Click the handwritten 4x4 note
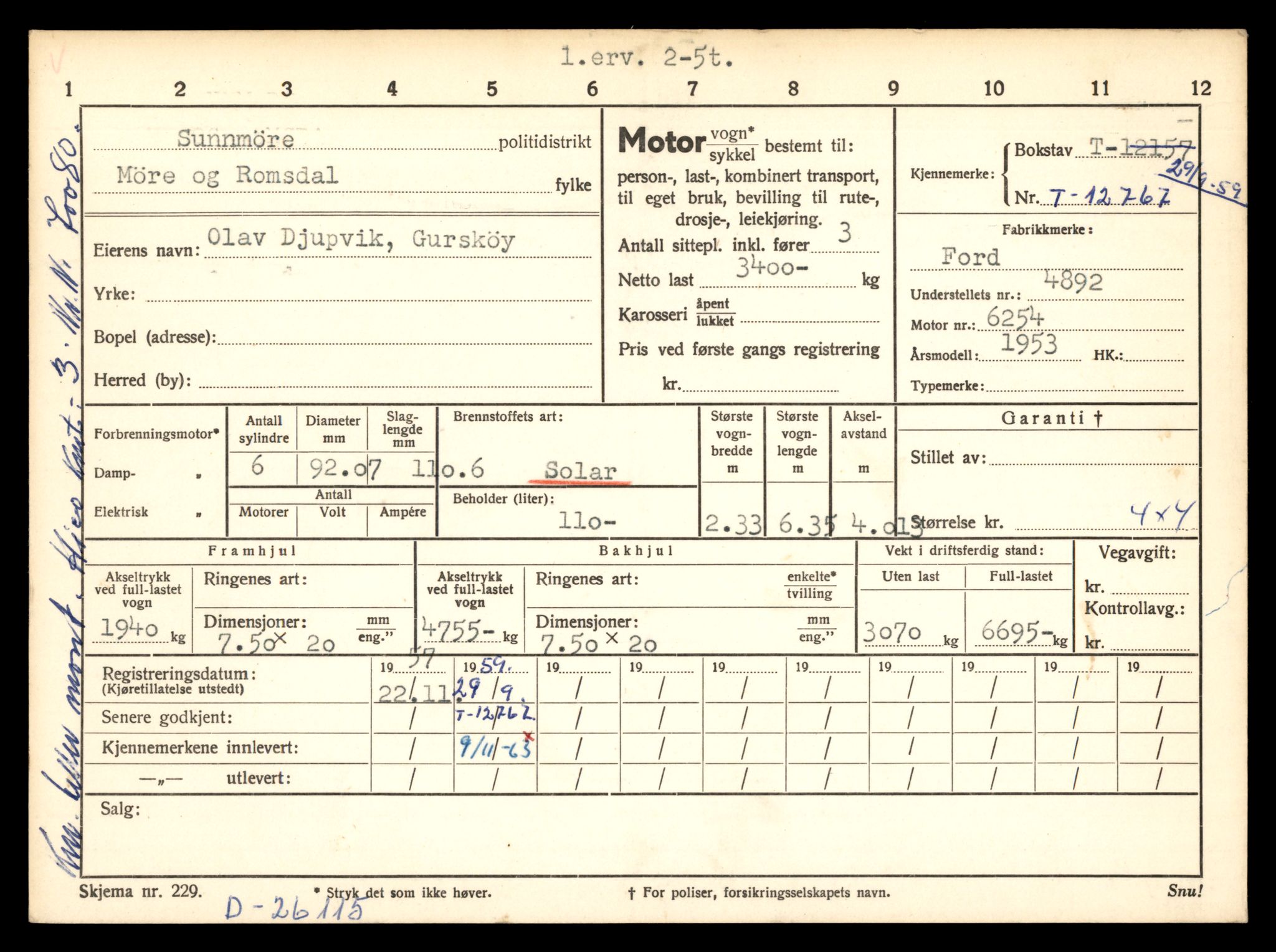The height and width of the screenshot is (952, 1276). (x=1163, y=515)
